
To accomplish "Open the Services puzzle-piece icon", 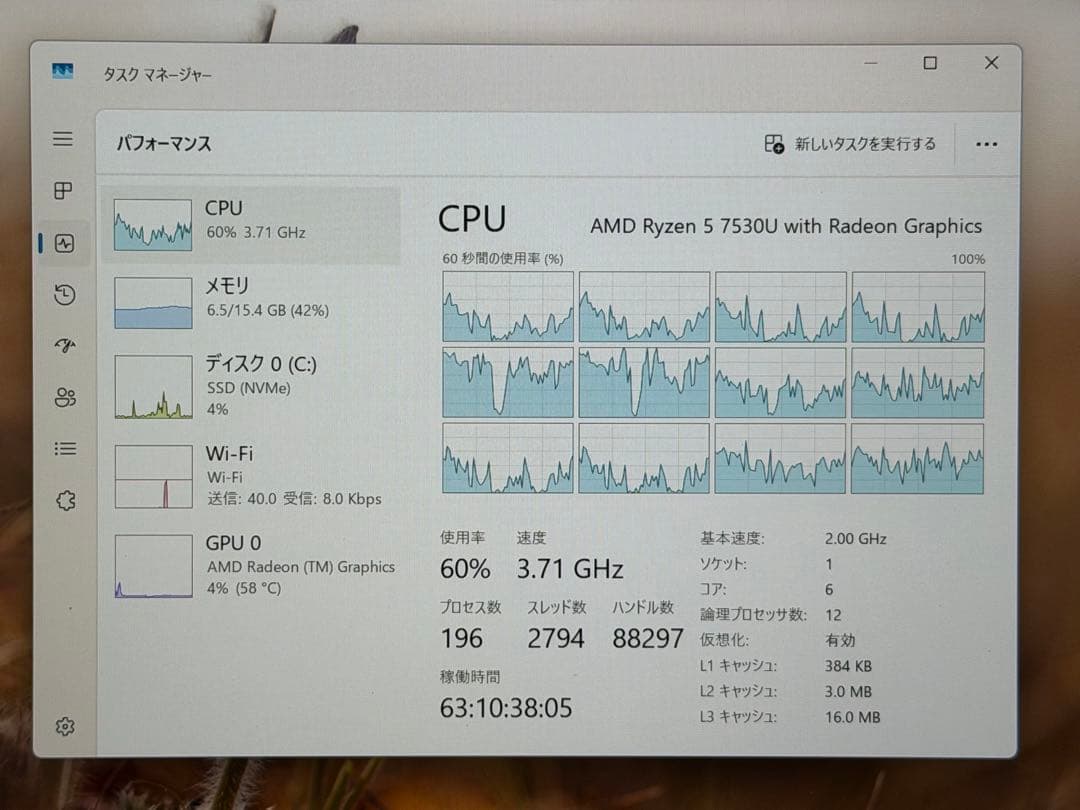I will 66,500.
